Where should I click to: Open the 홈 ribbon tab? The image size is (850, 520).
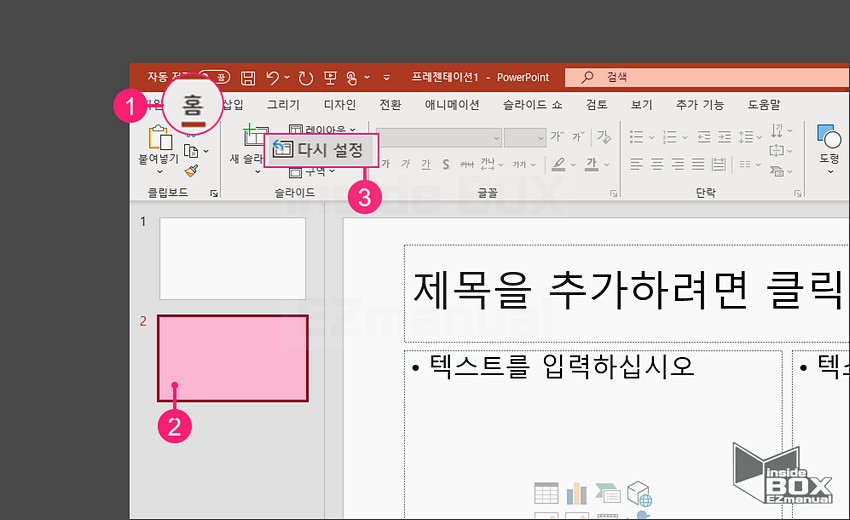click(x=193, y=105)
